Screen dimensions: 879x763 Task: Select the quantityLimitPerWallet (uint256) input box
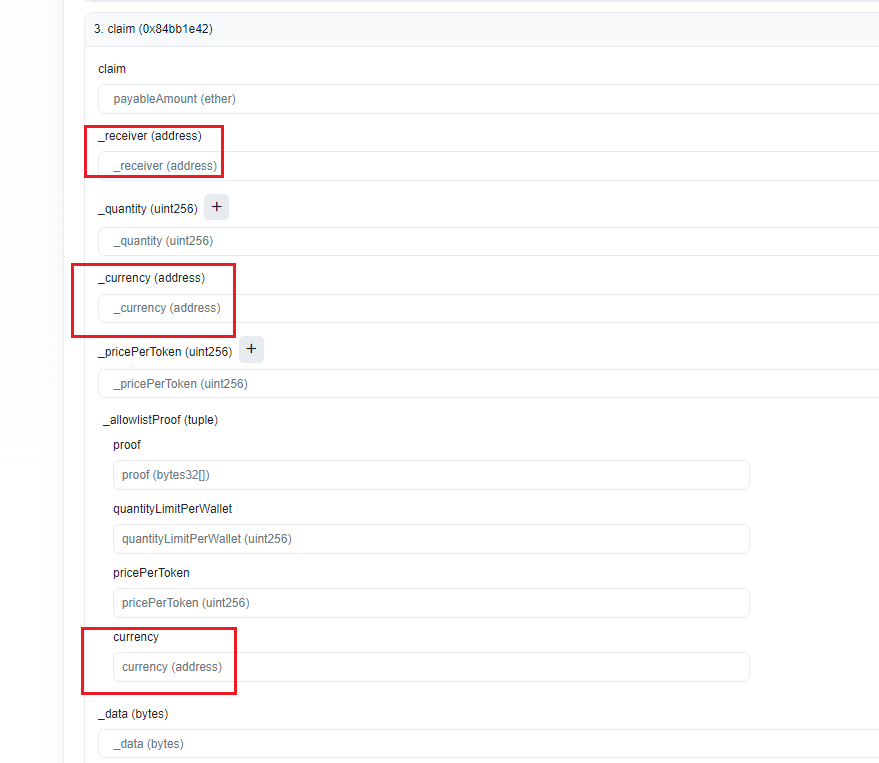430,539
